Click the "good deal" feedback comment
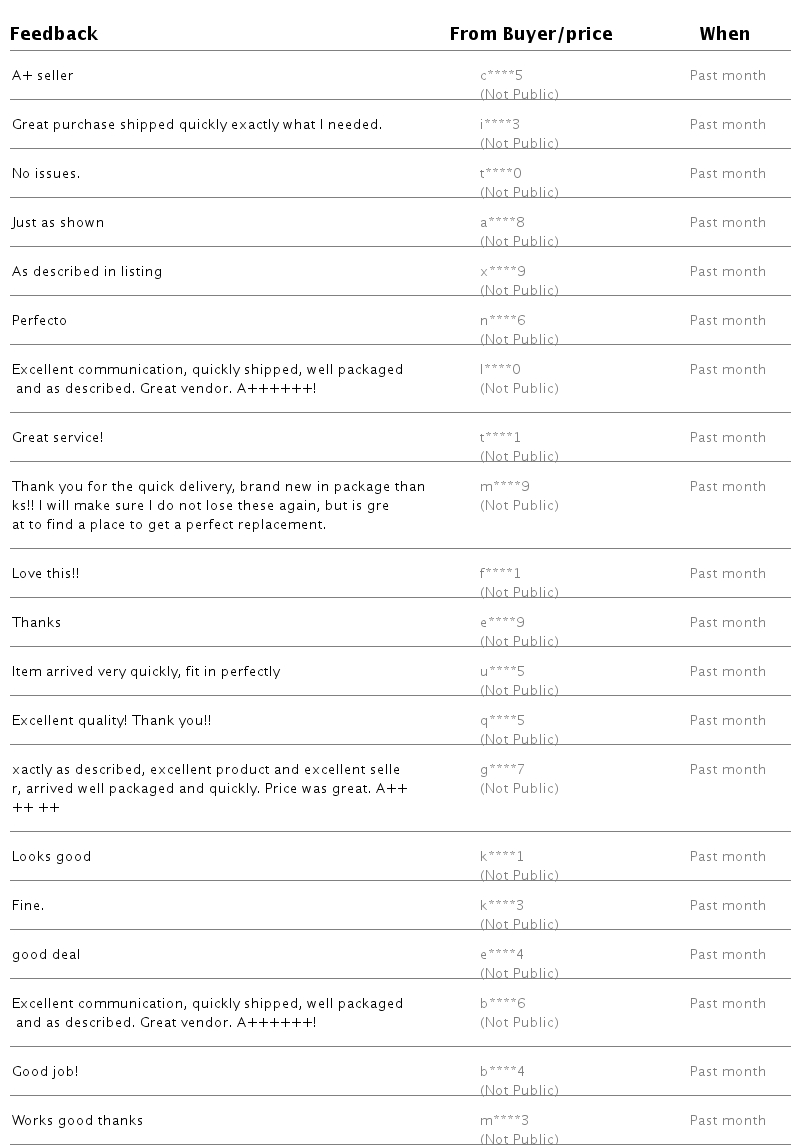800x1145 pixels. coord(47,954)
